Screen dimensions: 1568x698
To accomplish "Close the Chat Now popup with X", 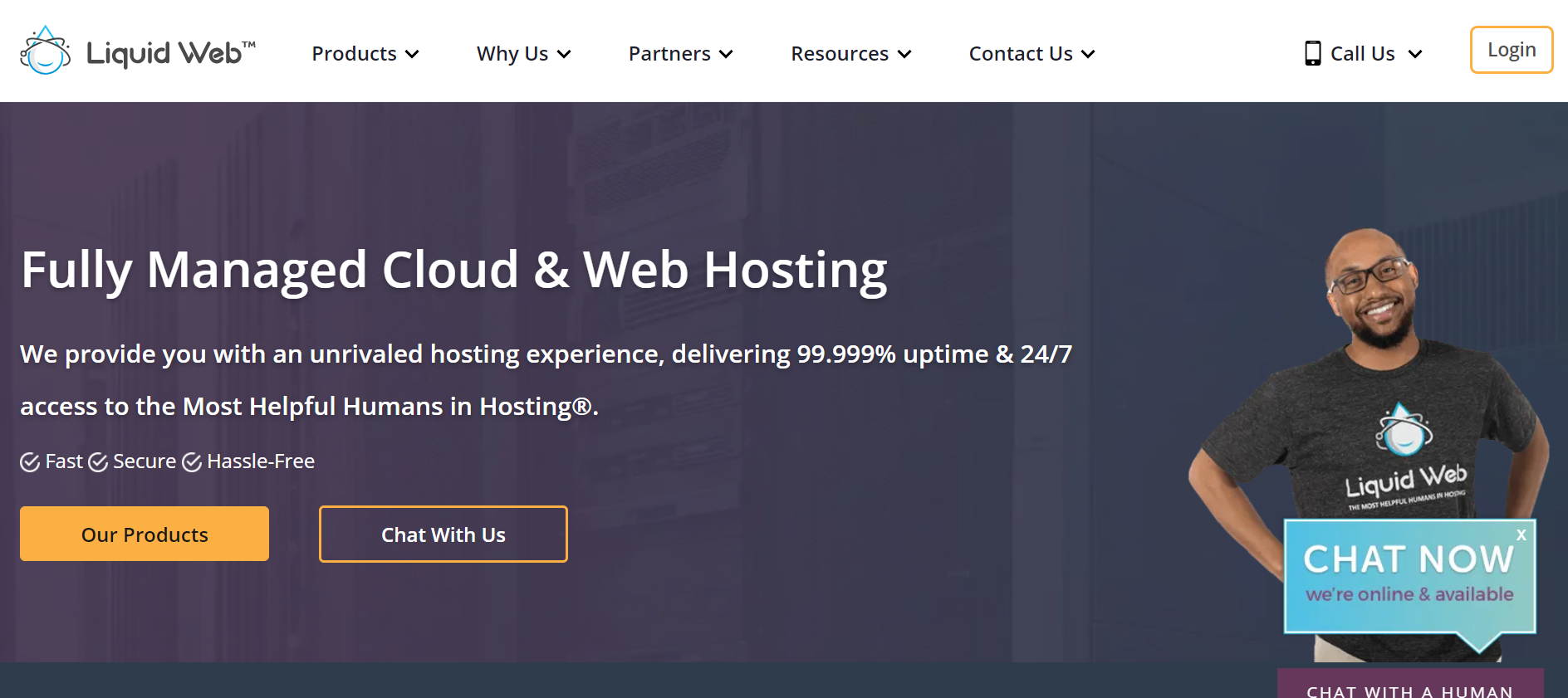I will (x=1521, y=535).
